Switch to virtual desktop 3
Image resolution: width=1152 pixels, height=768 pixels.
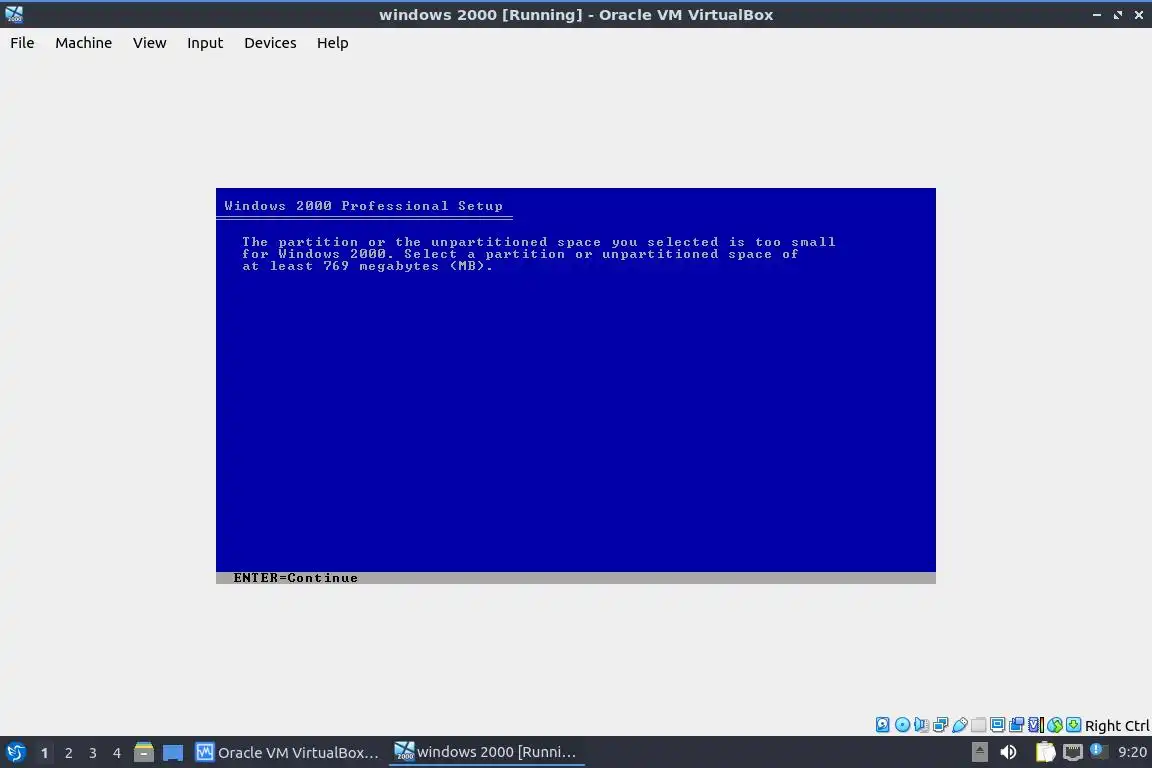pos(93,753)
